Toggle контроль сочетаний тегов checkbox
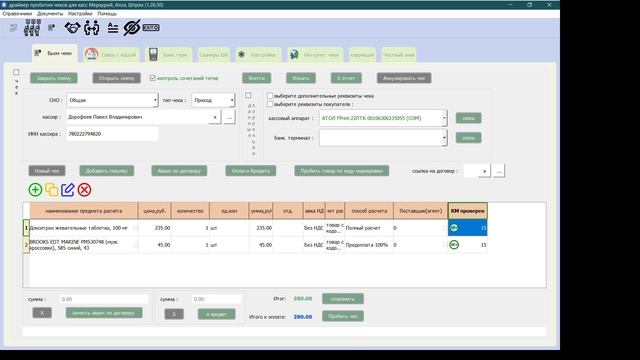The width and height of the screenshot is (640, 360). 153,78
